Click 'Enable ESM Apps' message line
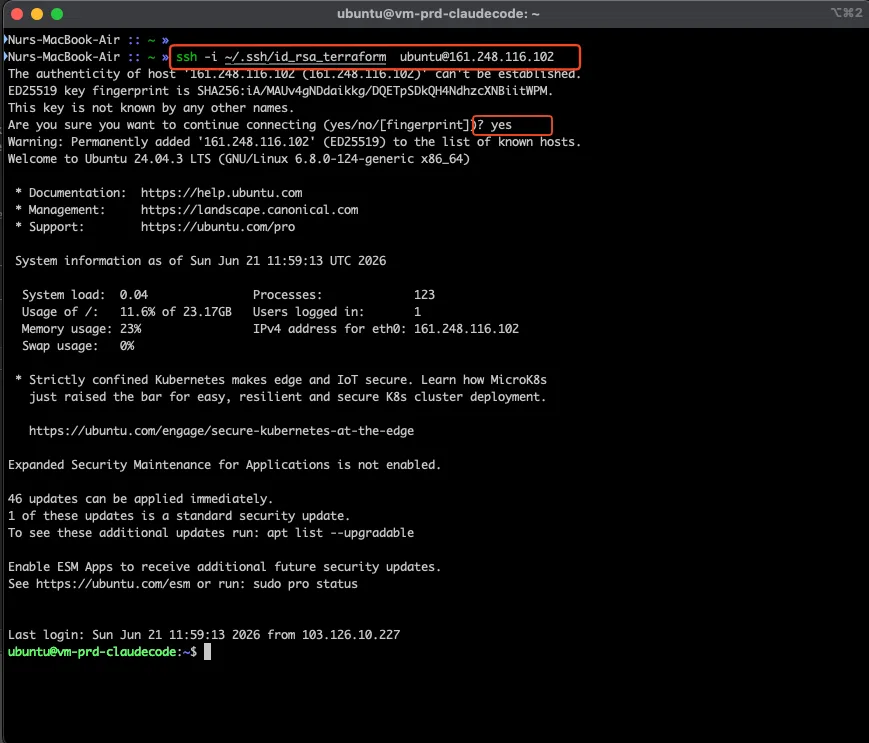869x743 pixels. click(224, 567)
